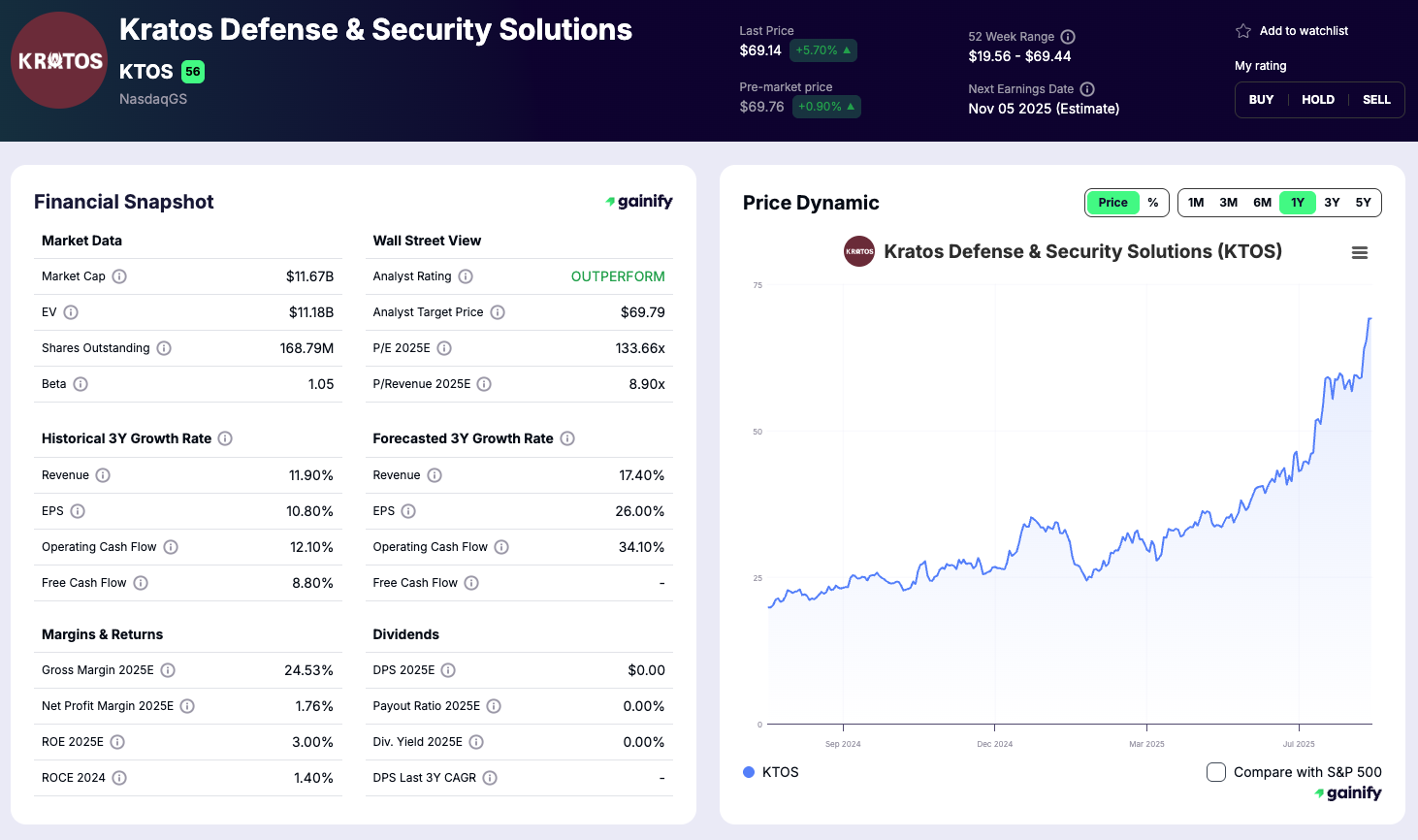Click the ROE 2025E info icon
The image size is (1418, 840).
[x=117, y=742]
